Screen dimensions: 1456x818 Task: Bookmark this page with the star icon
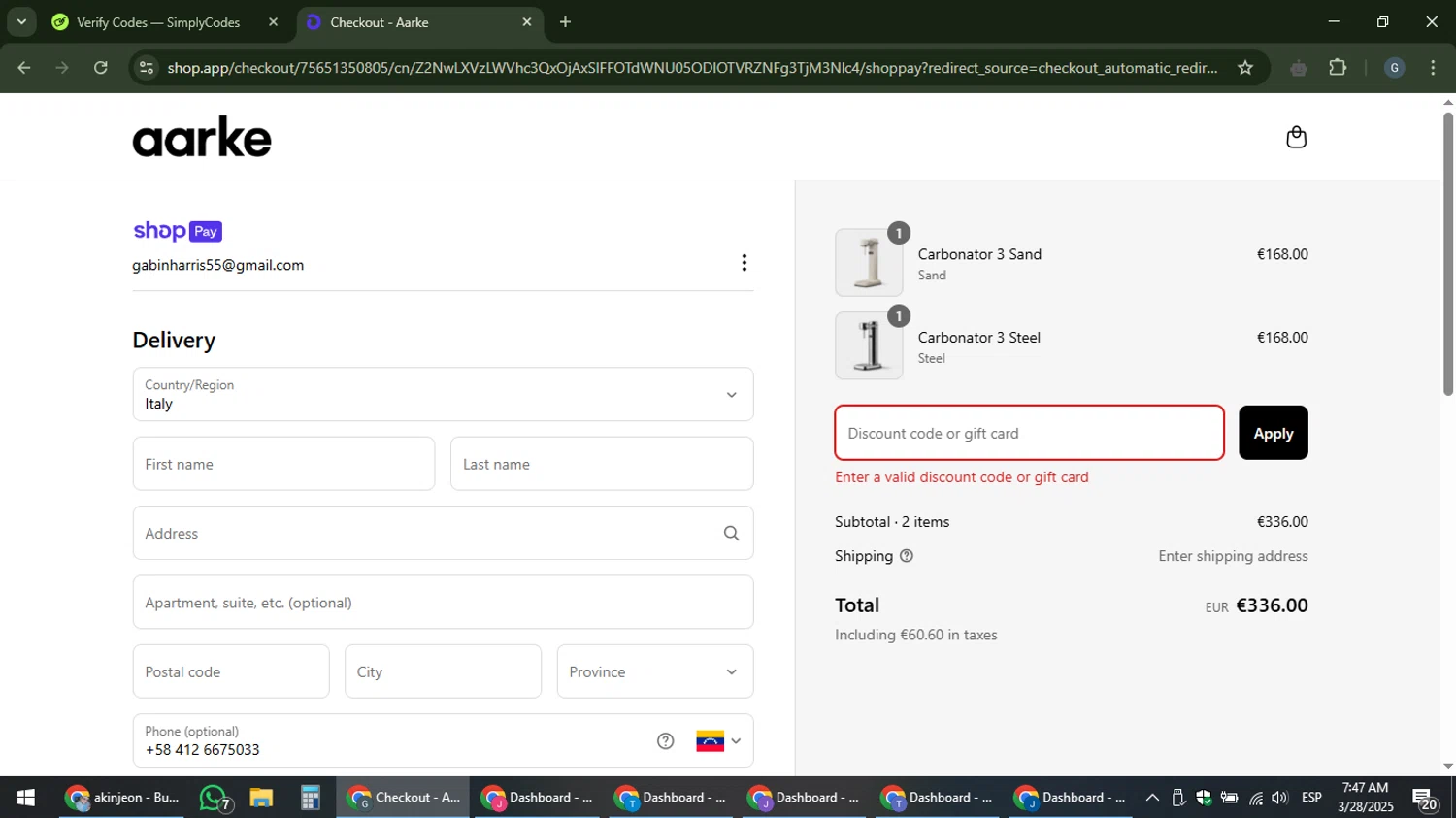pos(1245,68)
